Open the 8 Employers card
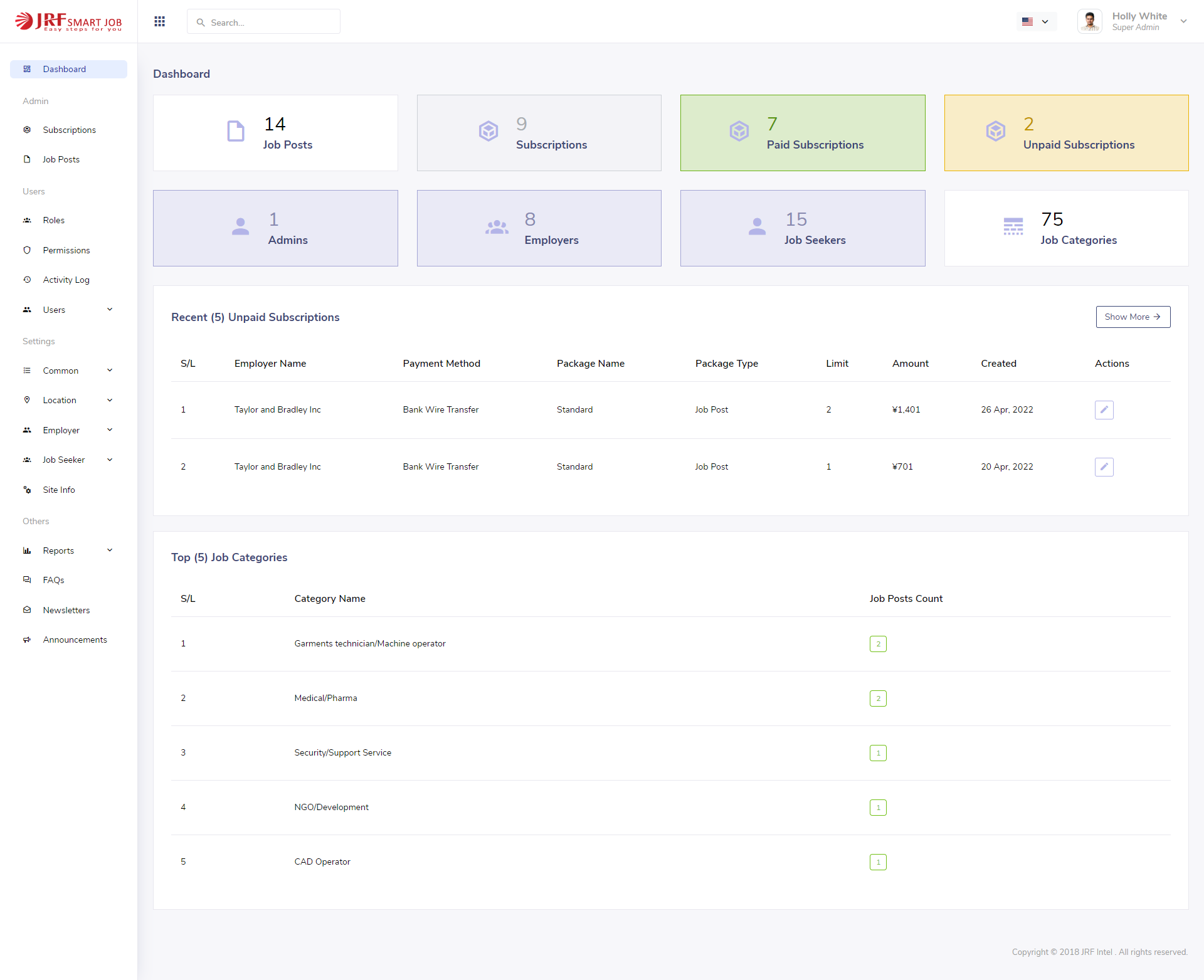Screen dimensions: 1204x980 (539, 228)
